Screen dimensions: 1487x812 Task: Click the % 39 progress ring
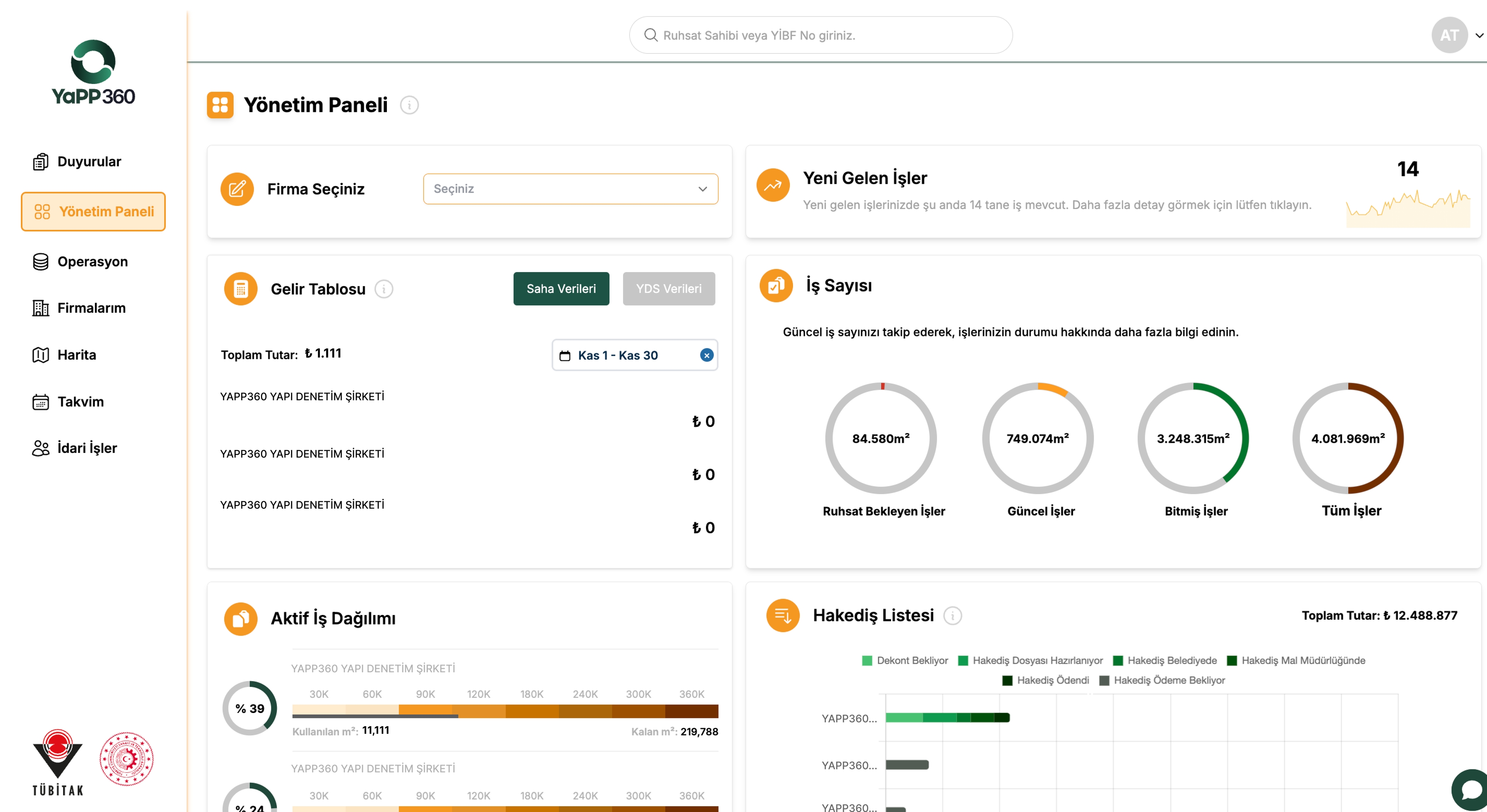[x=249, y=708]
